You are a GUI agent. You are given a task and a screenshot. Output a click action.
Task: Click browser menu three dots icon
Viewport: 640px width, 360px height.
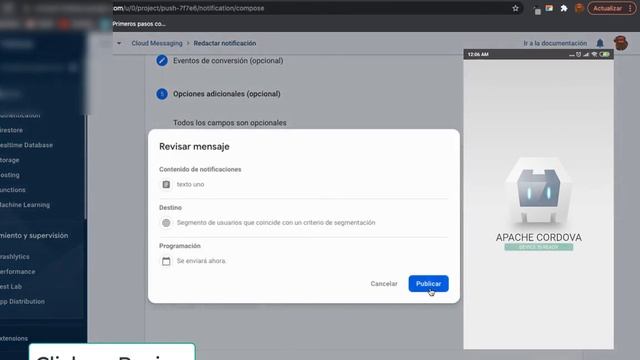631,8
